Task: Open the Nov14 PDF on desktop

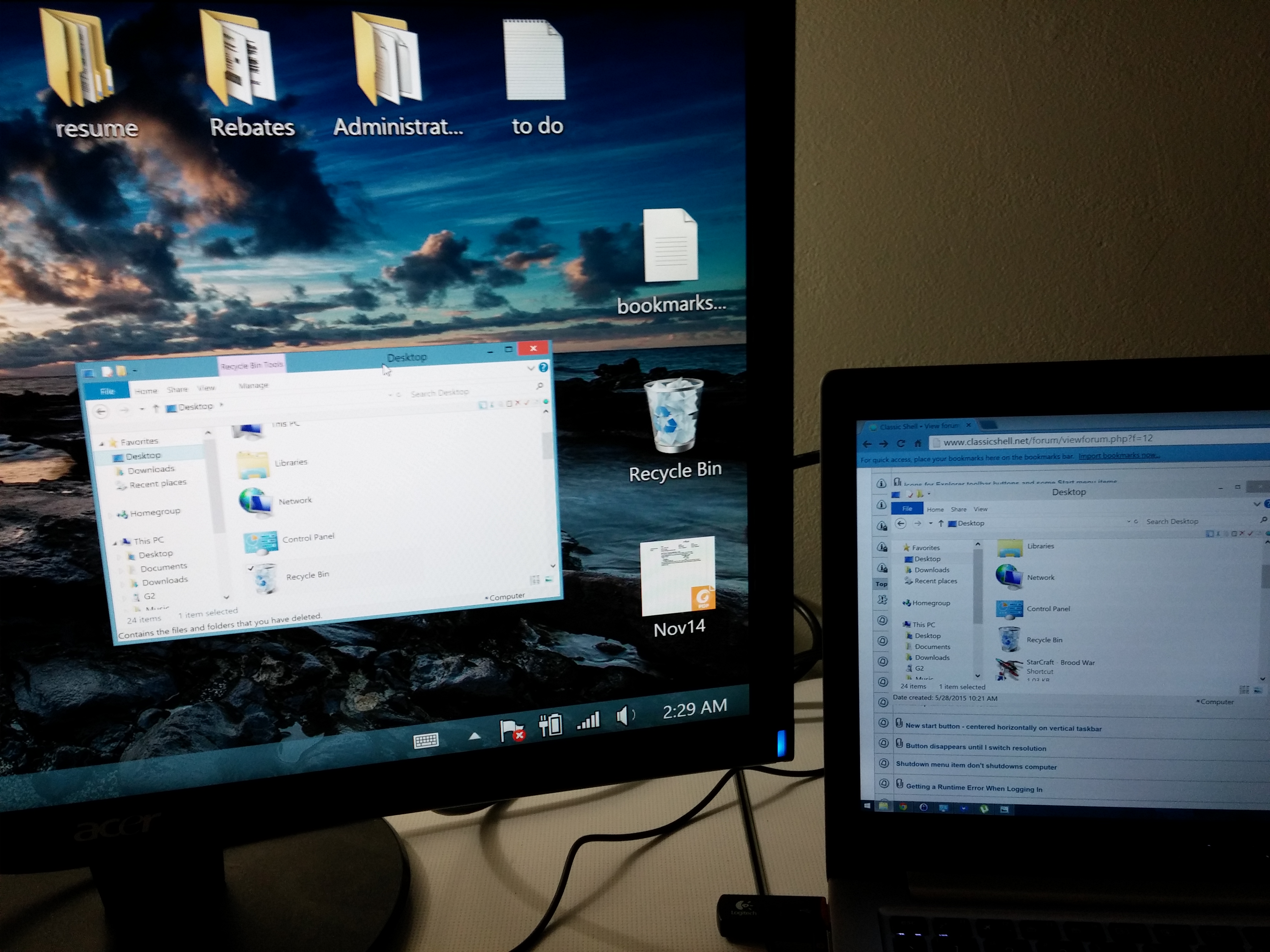Action: tap(677, 577)
